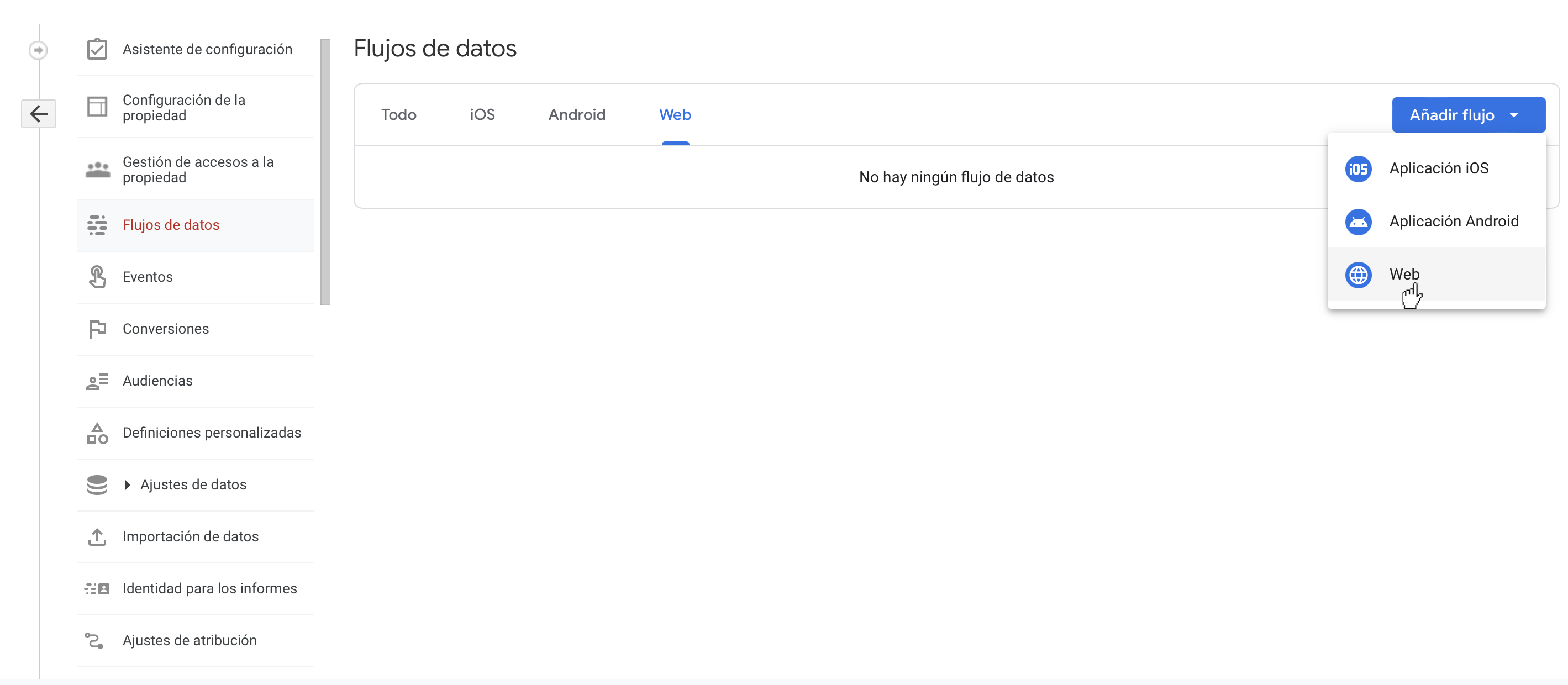Click the Eventos touch-hand icon
1568x685 pixels.
[x=97, y=277]
